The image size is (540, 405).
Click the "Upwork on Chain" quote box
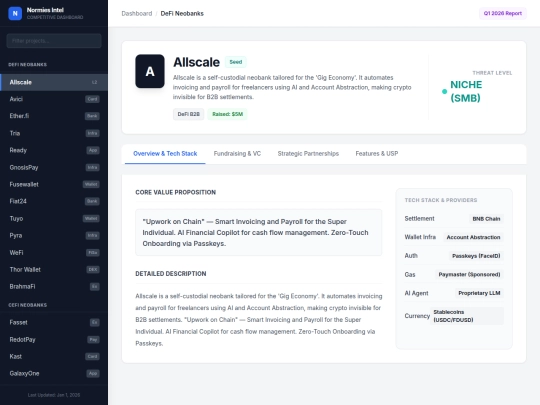click(259, 232)
